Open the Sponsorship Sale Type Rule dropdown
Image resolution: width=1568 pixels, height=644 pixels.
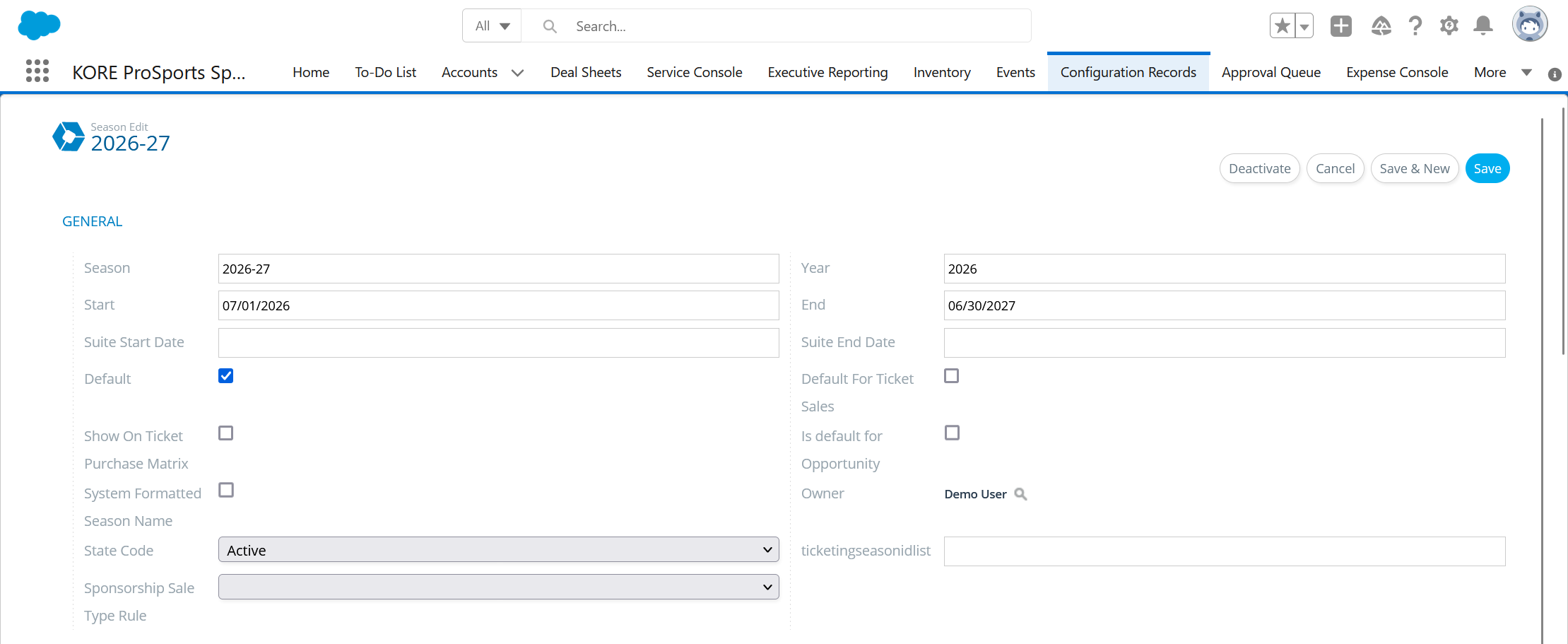point(498,587)
